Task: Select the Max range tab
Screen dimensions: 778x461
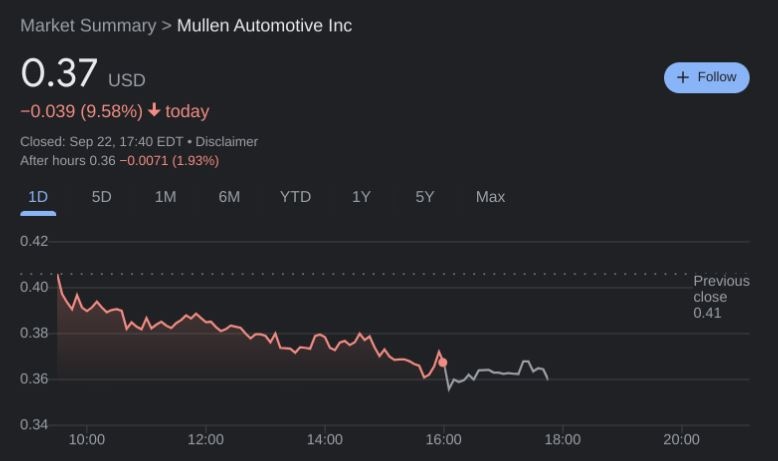Action: coord(490,197)
